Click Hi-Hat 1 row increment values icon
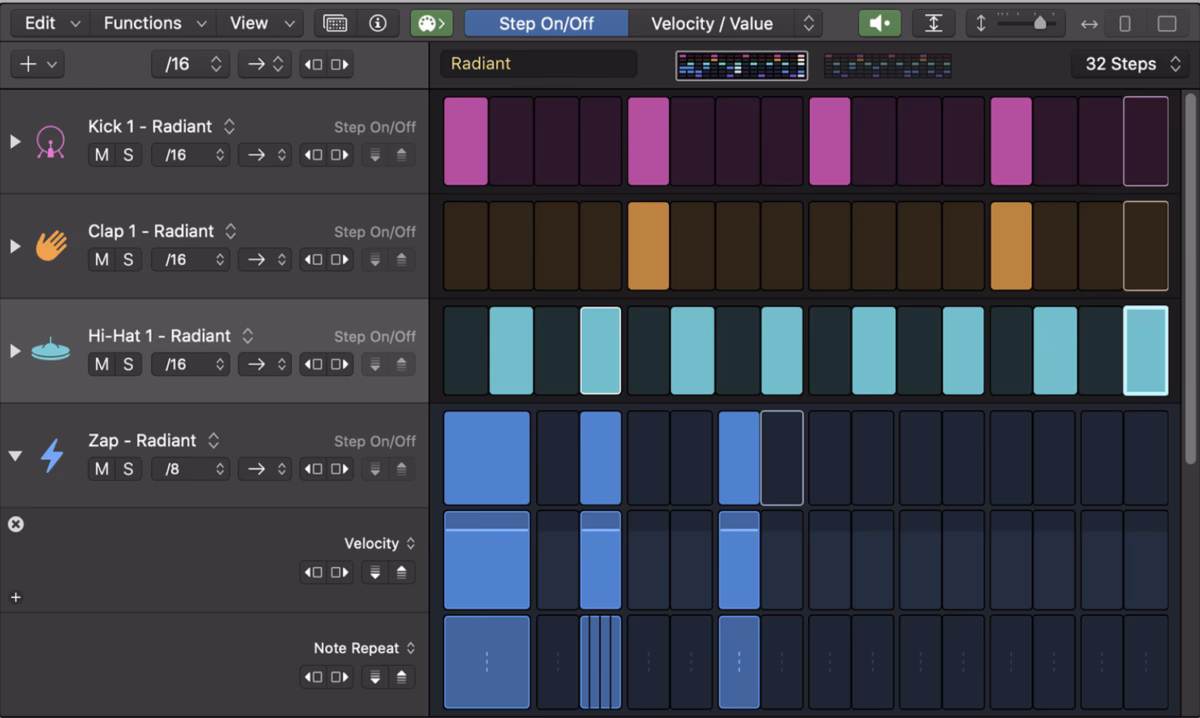This screenshot has width=1200, height=718. pos(401,364)
